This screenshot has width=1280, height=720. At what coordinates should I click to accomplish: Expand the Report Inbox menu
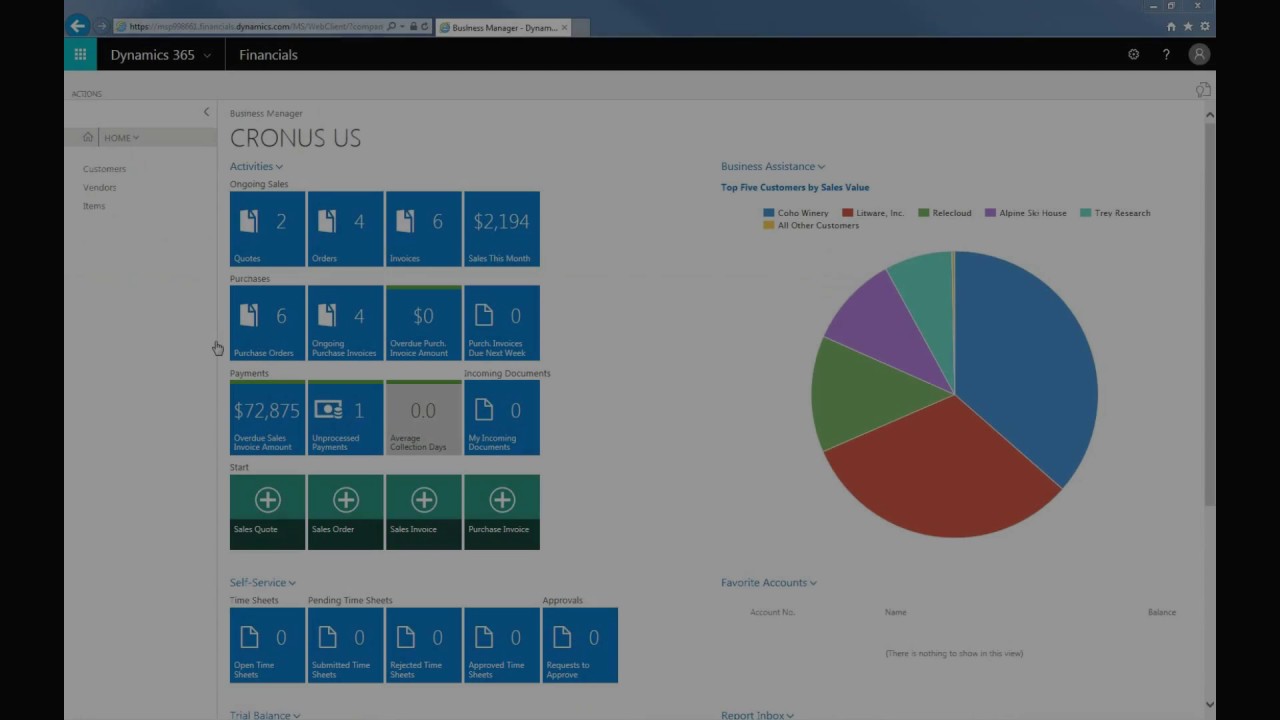point(790,715)
